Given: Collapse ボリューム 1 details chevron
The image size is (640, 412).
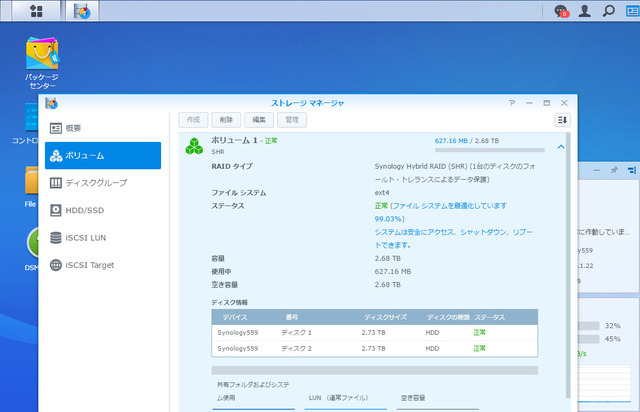Looking at the screenshot, I should coord(561,147).
